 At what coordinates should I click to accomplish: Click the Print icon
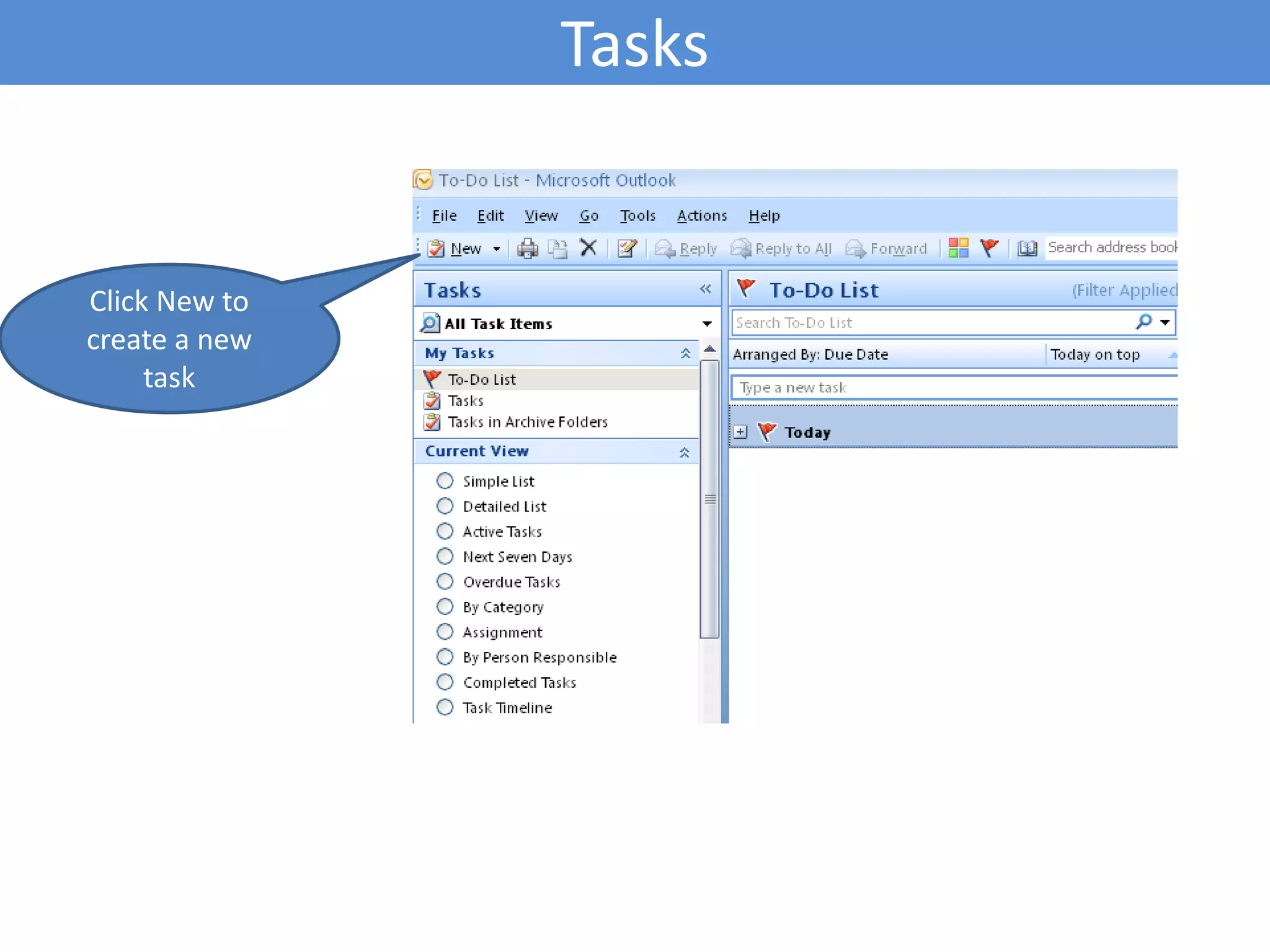point(528,249)
